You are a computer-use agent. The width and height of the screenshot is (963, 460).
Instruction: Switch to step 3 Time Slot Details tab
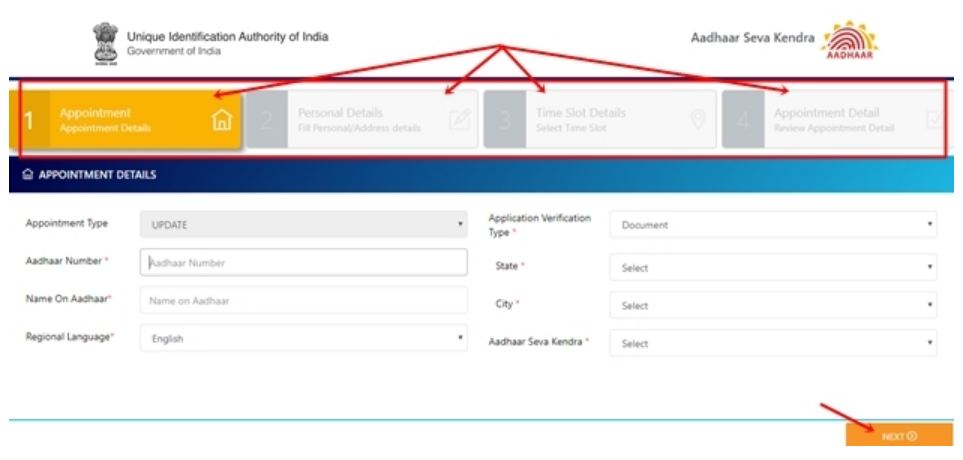tap(598, 120)
